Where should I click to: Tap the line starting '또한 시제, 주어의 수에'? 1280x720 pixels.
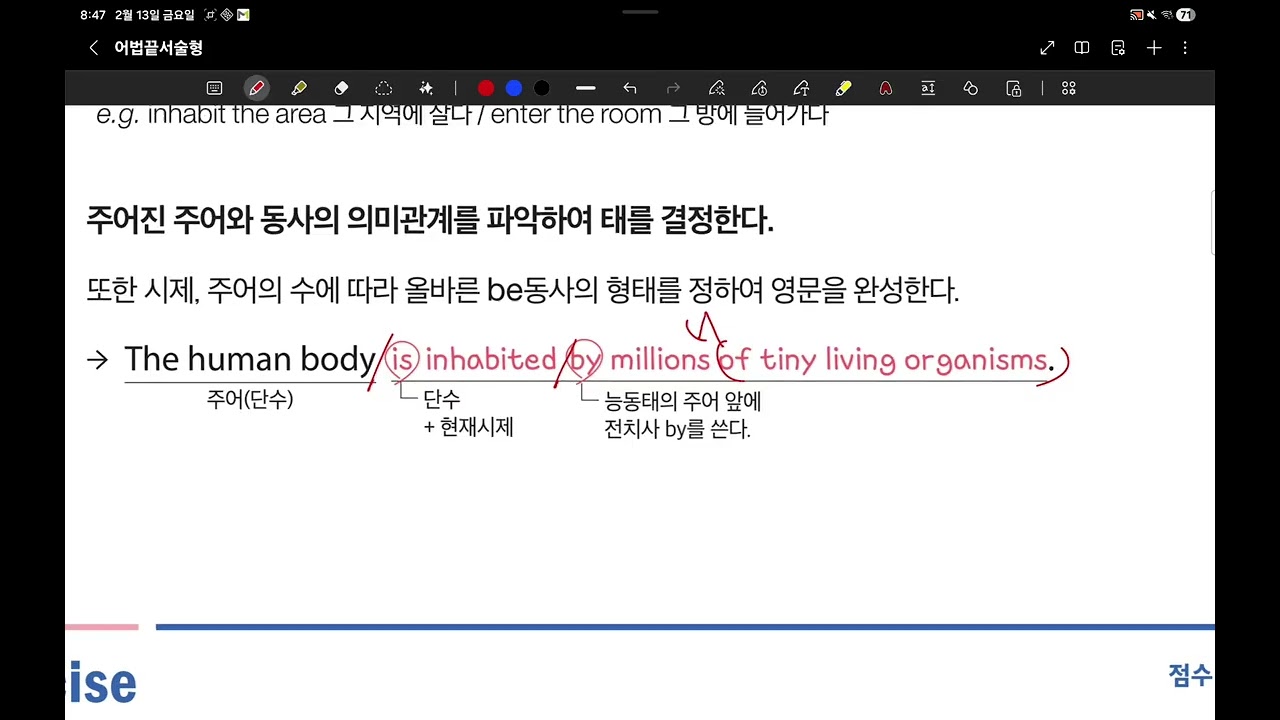(522, 291)
